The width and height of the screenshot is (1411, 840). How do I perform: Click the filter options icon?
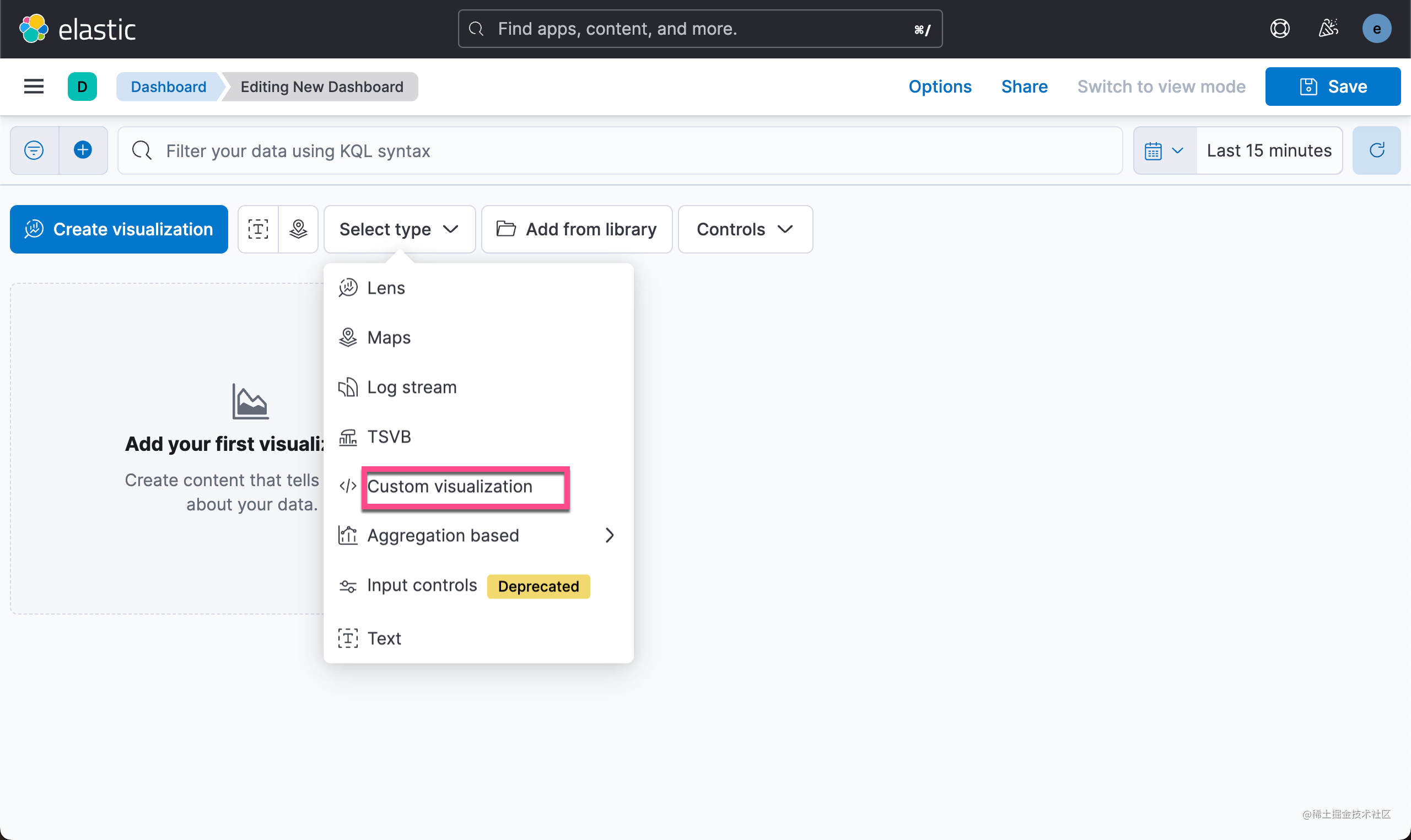tap(34, 150)
